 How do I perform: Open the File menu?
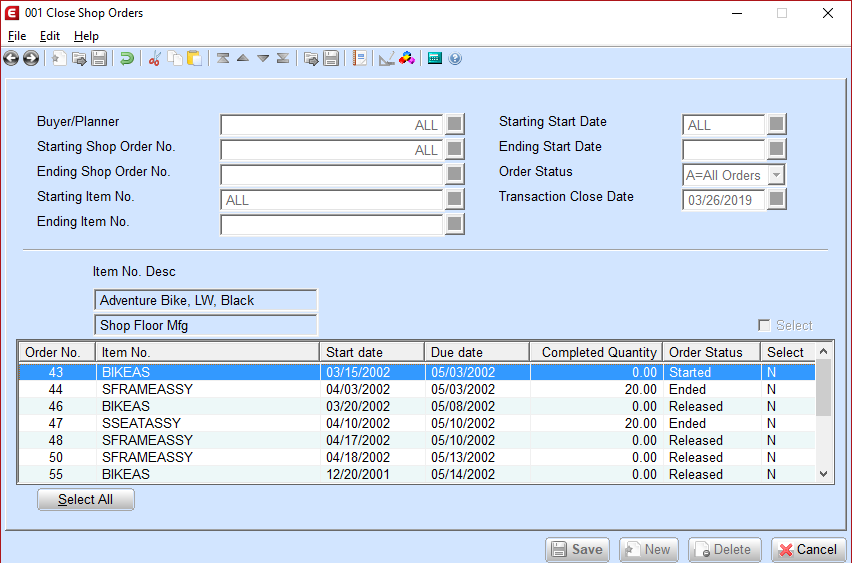[x=17, y=36]
